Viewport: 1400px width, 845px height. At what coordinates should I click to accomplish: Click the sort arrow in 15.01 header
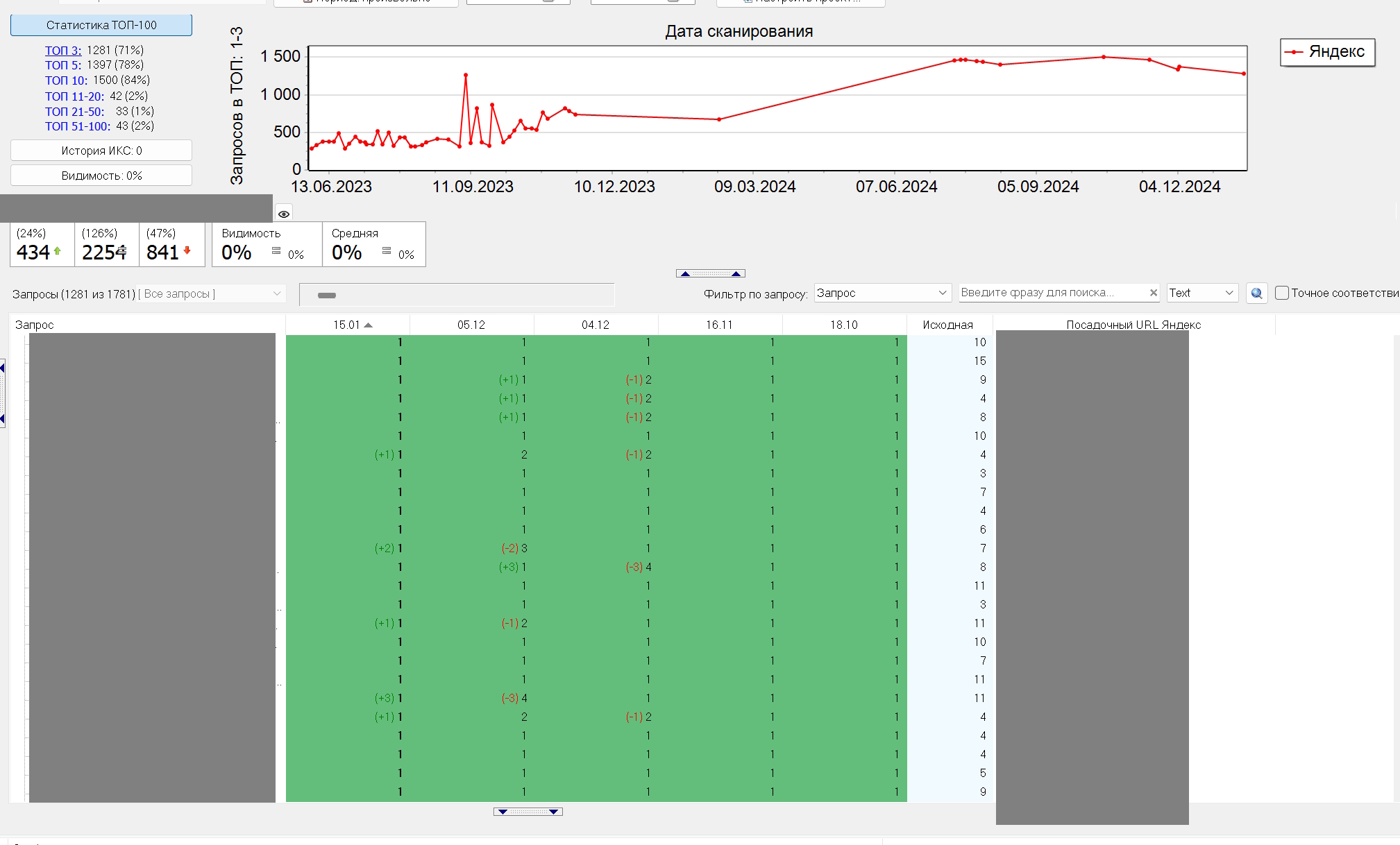pyautogui.click(x=368, y=325)
